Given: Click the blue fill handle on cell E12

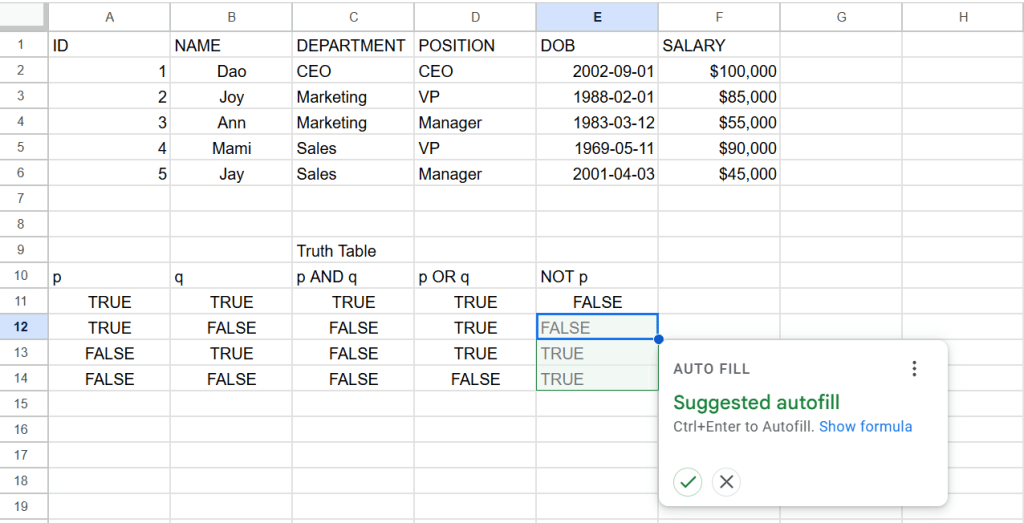Looking at the screenshot, I should (658, 340).
